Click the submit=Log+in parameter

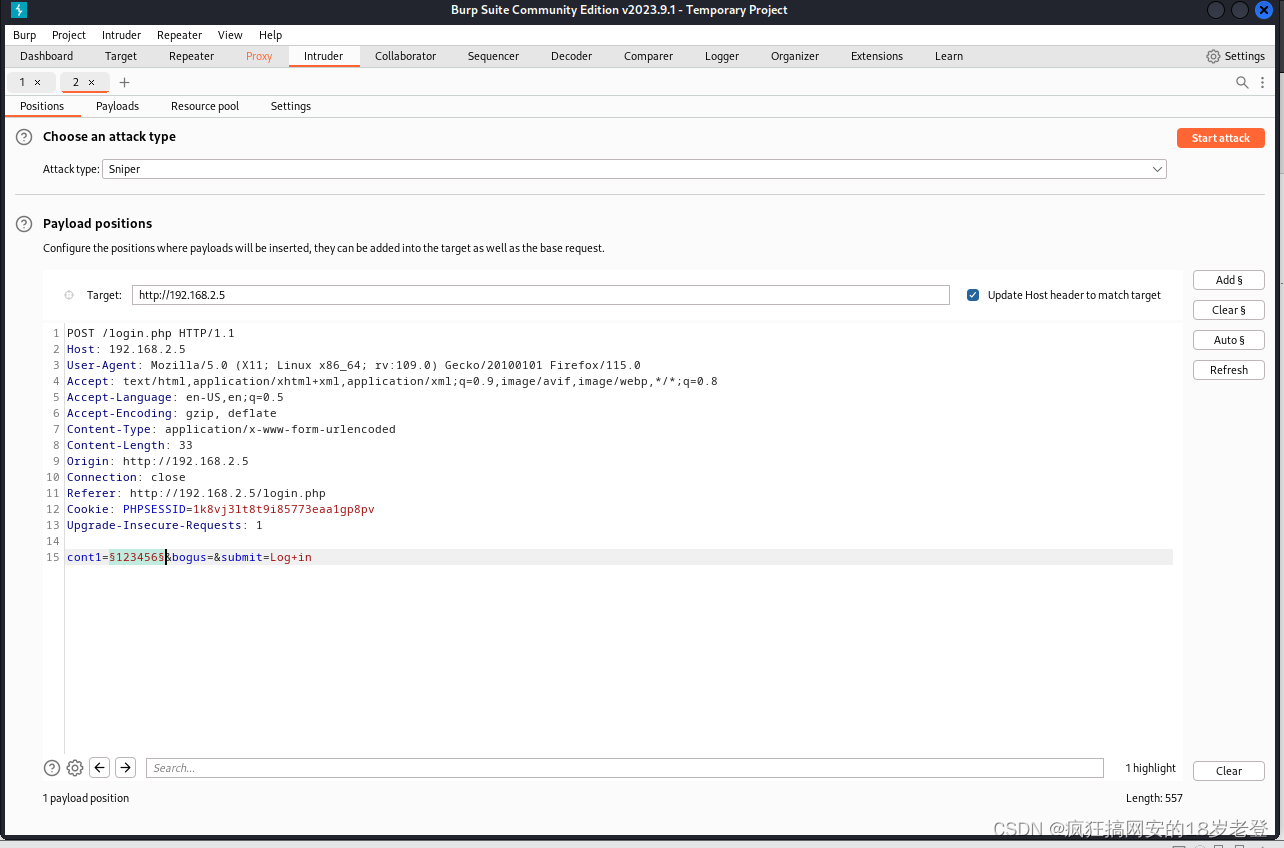(266, 557)
